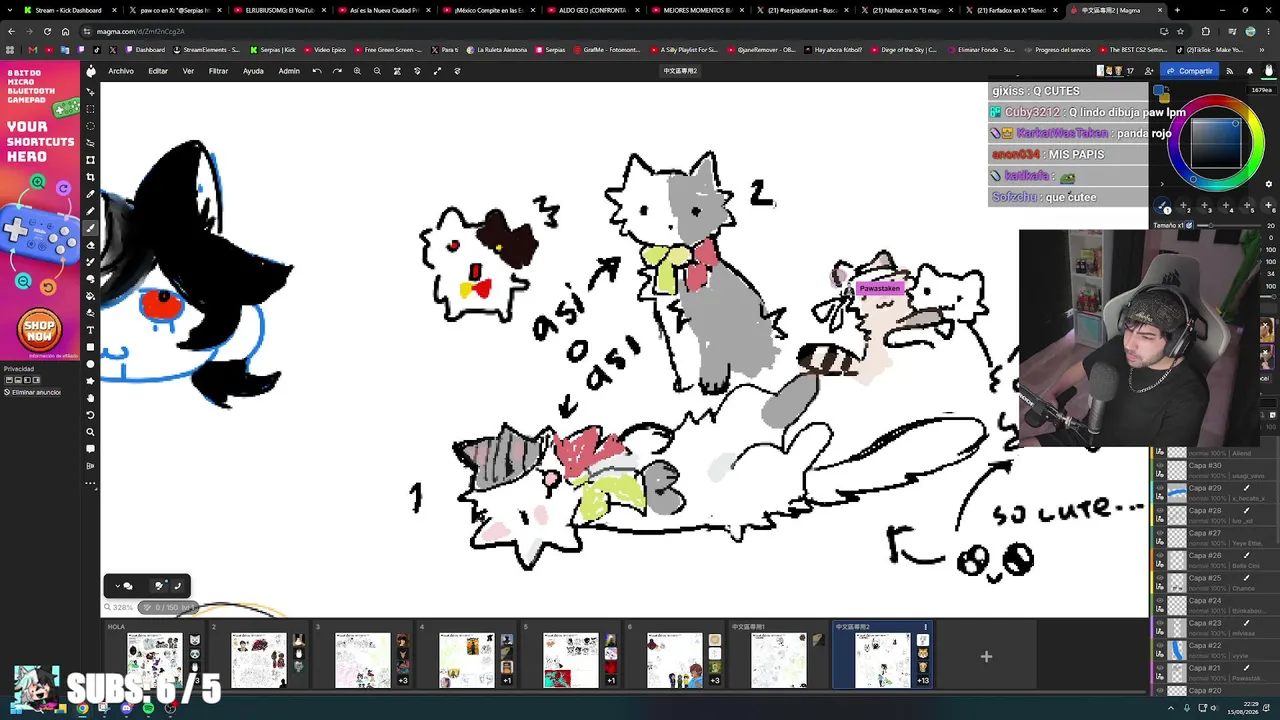Click the redo arrow in top bar
The image size is (1280, 720).
tap(337, 71)
